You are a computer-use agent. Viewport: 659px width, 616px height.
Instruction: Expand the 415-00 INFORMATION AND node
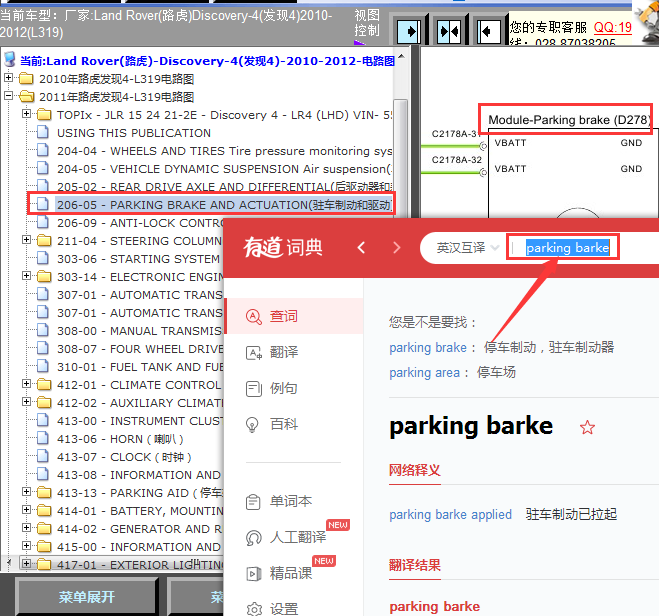click(26, 546)
